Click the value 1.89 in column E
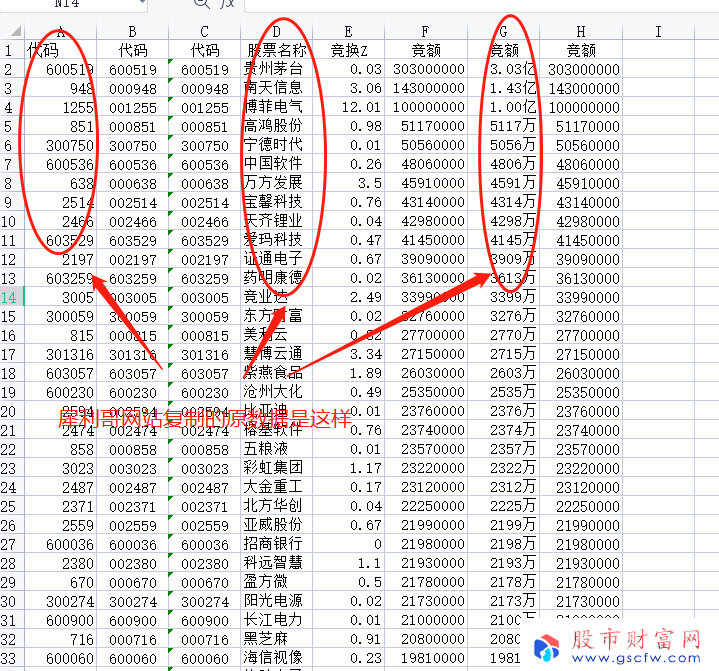Image resolution: width=719 pixels, height=671 pixels. click(348, 373)
